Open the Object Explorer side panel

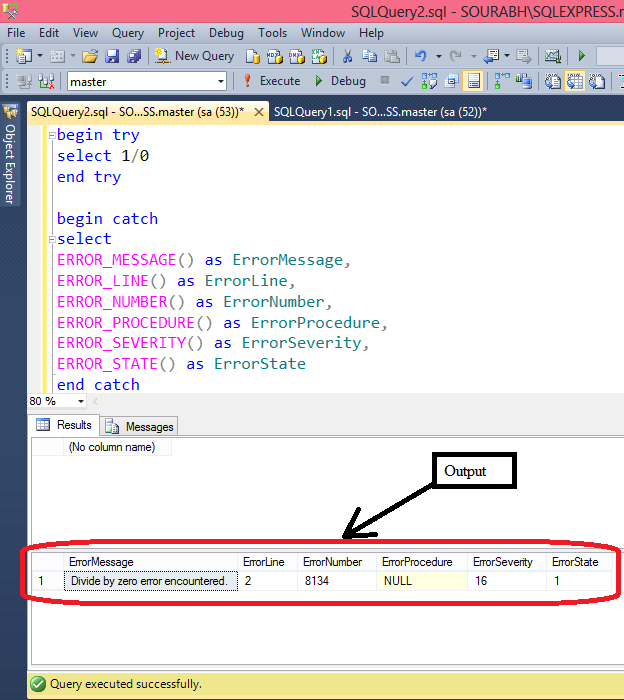pos(10,156)
